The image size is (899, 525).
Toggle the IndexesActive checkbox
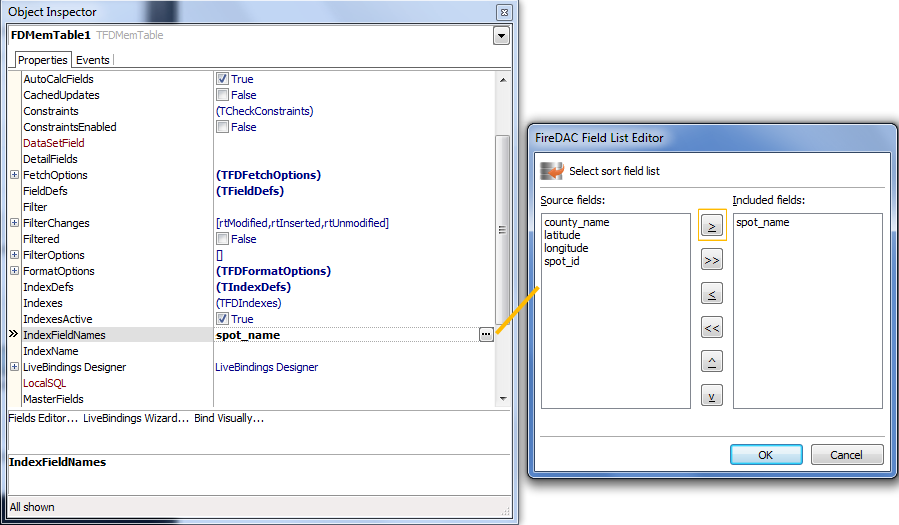point(222,319)
